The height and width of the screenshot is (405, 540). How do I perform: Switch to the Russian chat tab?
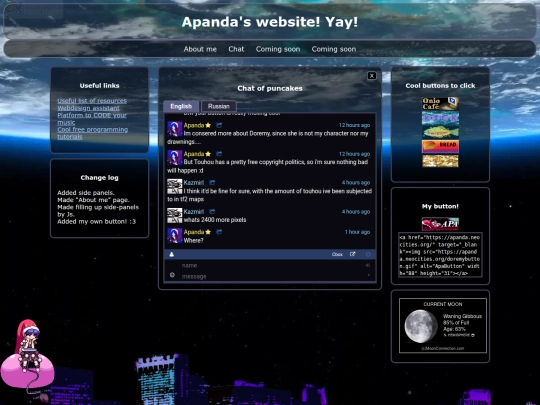coord(219,106)
